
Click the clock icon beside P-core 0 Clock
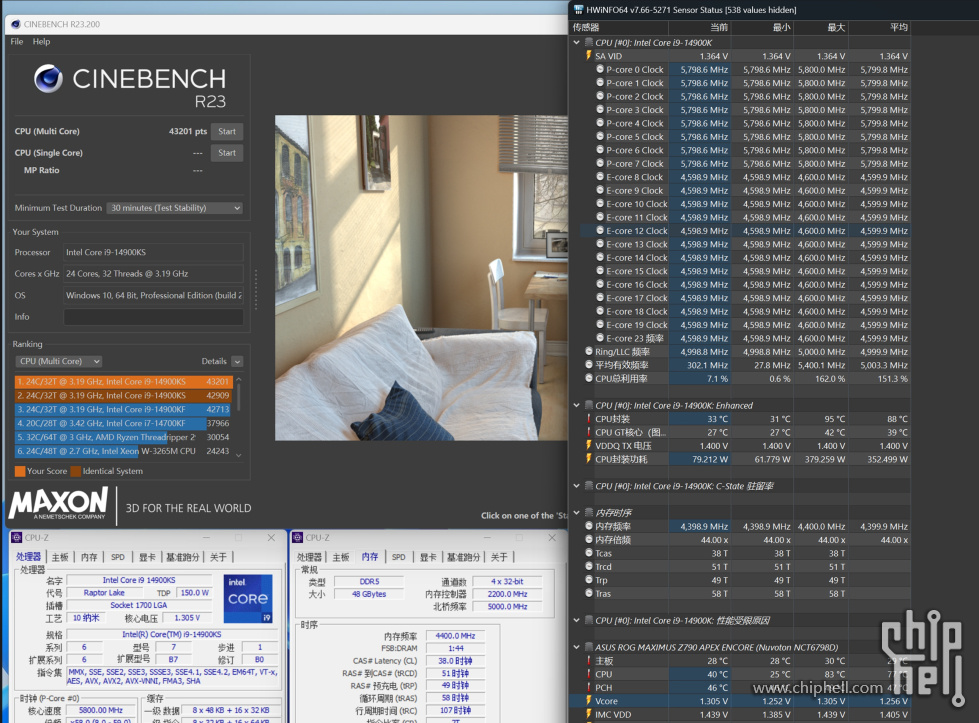pyautogui.click(x=600, y=69)
